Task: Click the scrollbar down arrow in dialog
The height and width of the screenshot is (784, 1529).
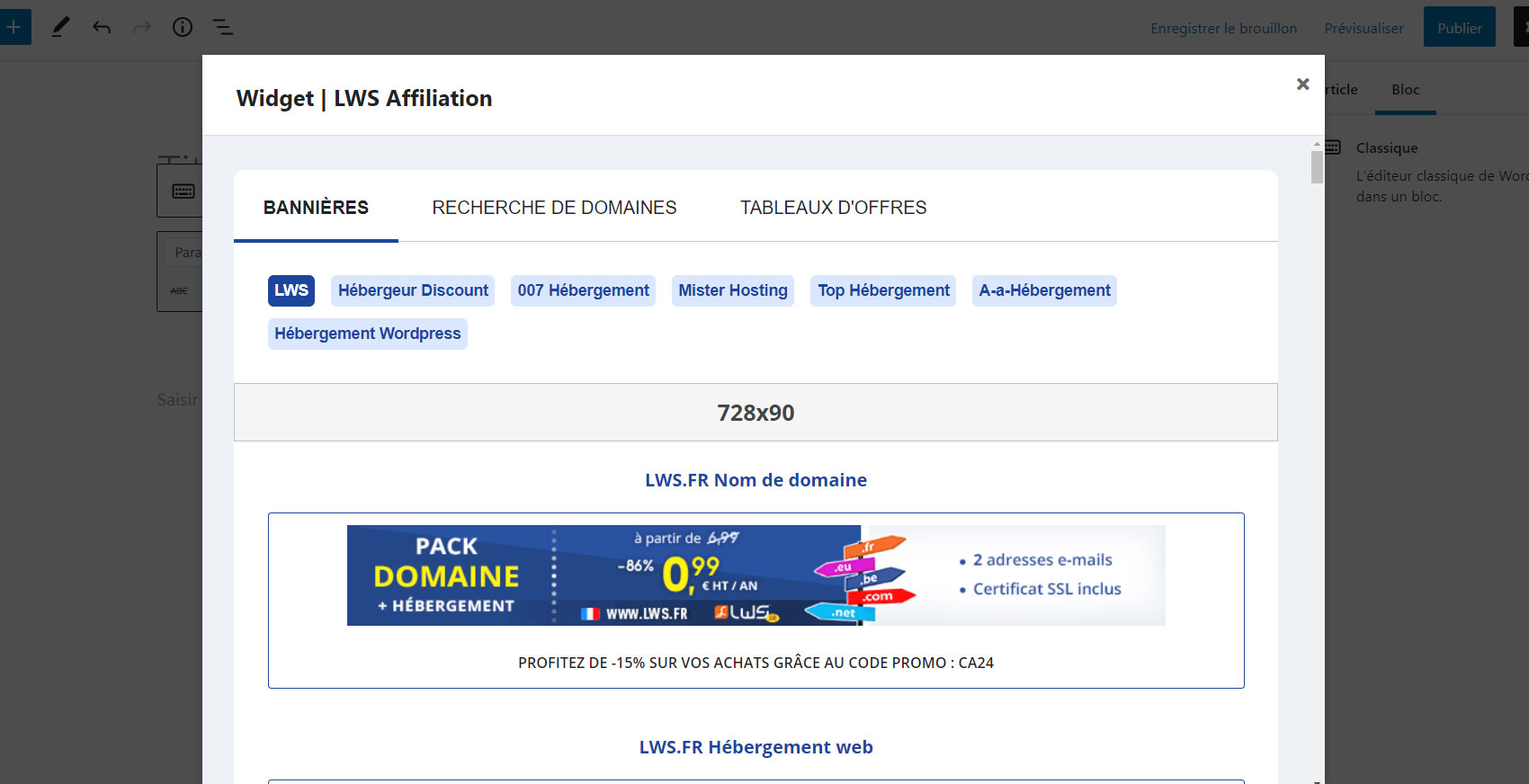Action: [1317, 780]
